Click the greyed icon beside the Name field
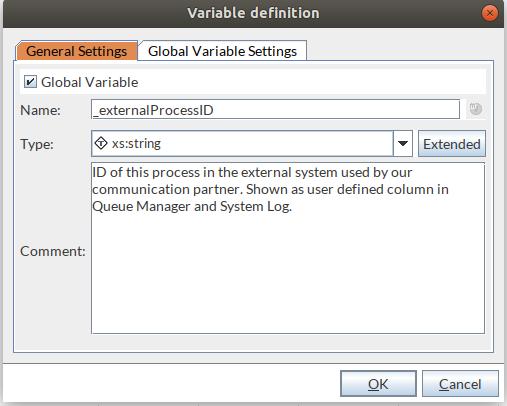The image size is (507, 406). tap(476, 109)
